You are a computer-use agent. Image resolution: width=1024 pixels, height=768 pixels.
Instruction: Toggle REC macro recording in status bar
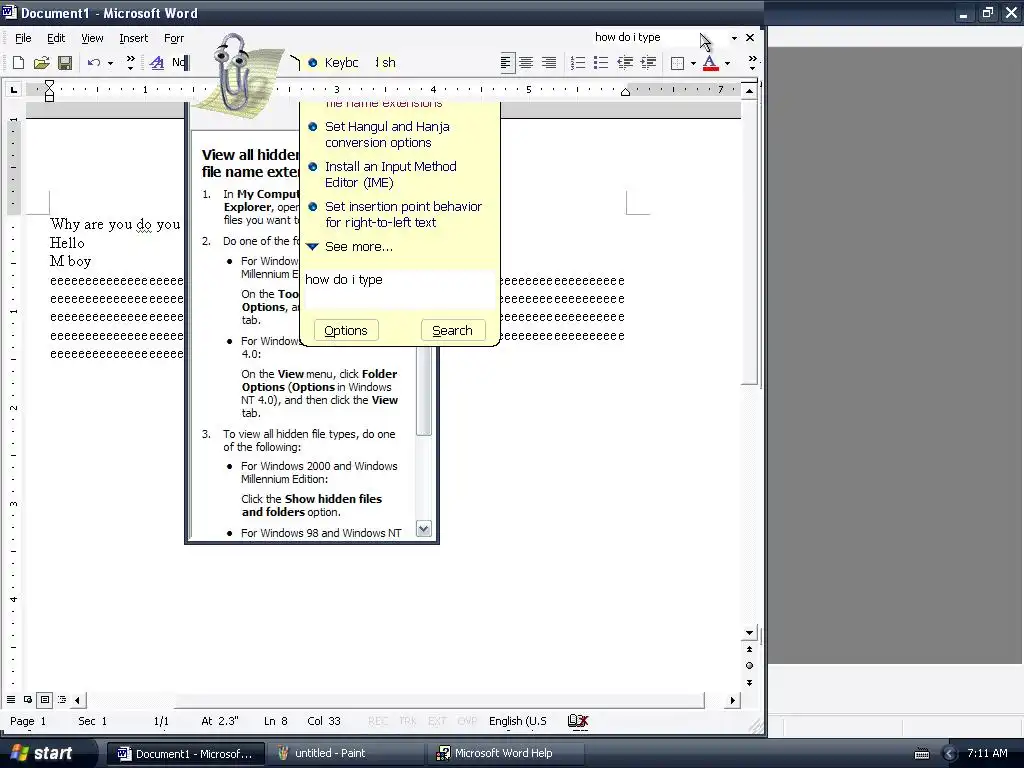pos(377,721)
